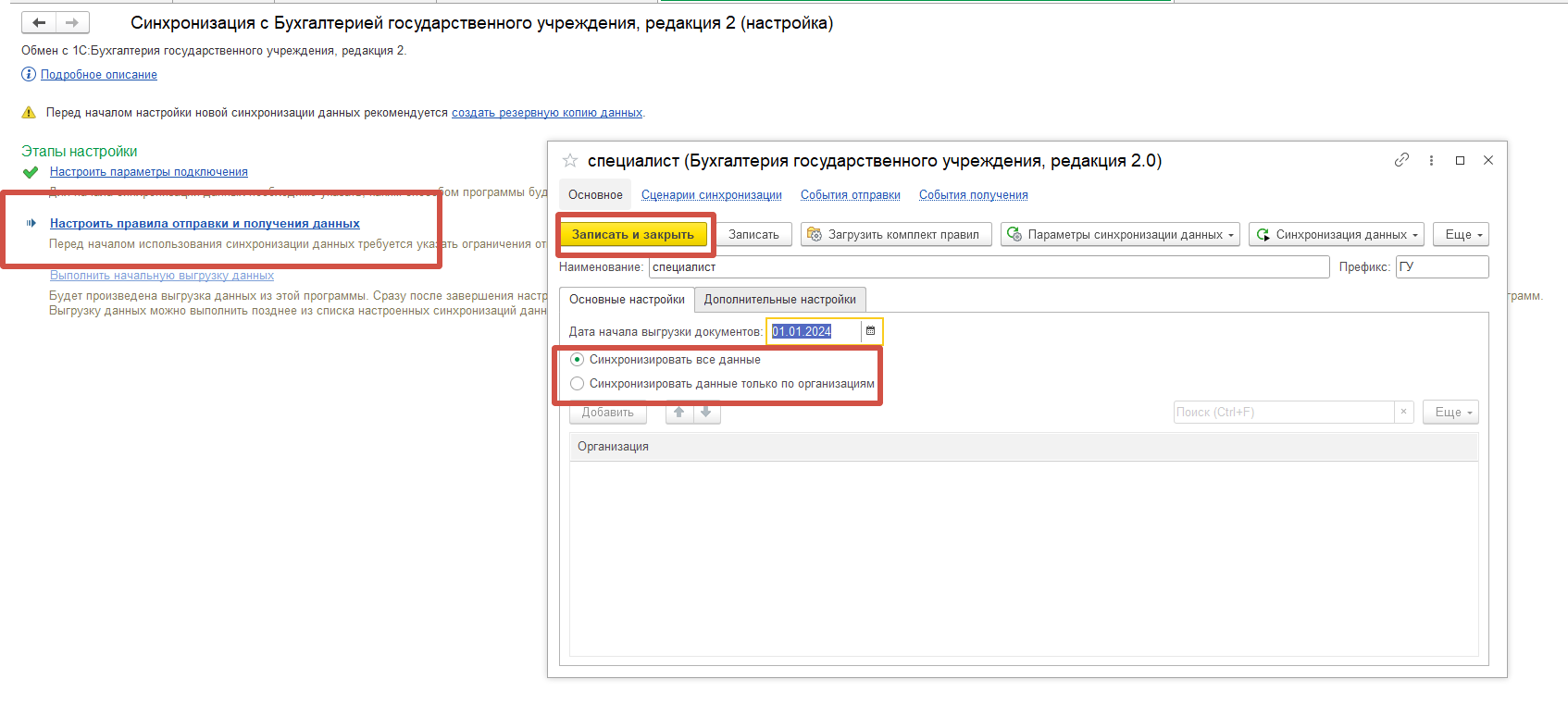Screen dimensions: 1568x716
Task: Switch to Основные настройки tab
Action: point(627,300)
